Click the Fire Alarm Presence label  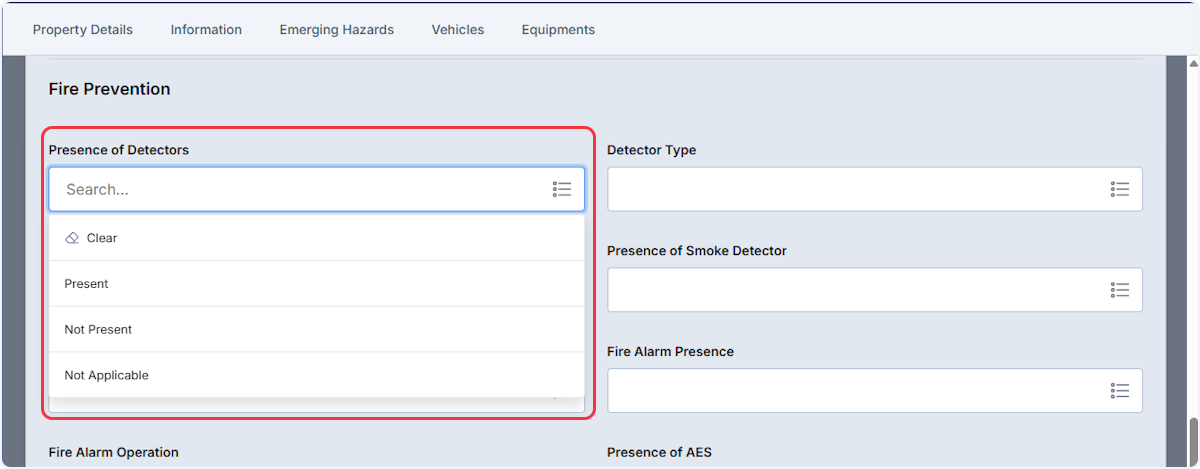point(671,352)
